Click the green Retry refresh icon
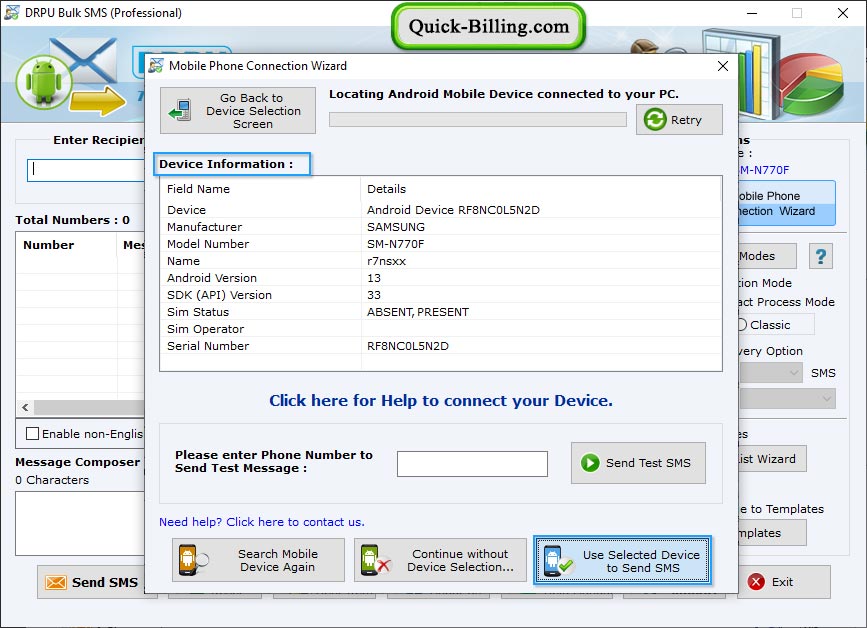 [655, 119]
